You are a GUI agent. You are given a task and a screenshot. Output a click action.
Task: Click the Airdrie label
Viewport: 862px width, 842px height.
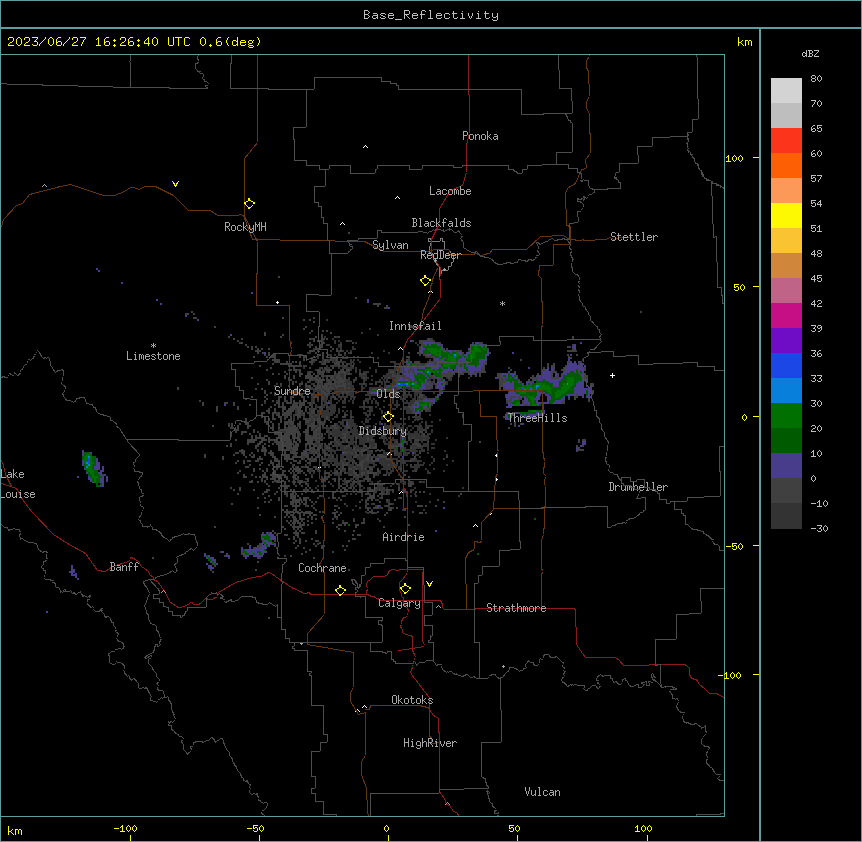(x=404, y=537)
